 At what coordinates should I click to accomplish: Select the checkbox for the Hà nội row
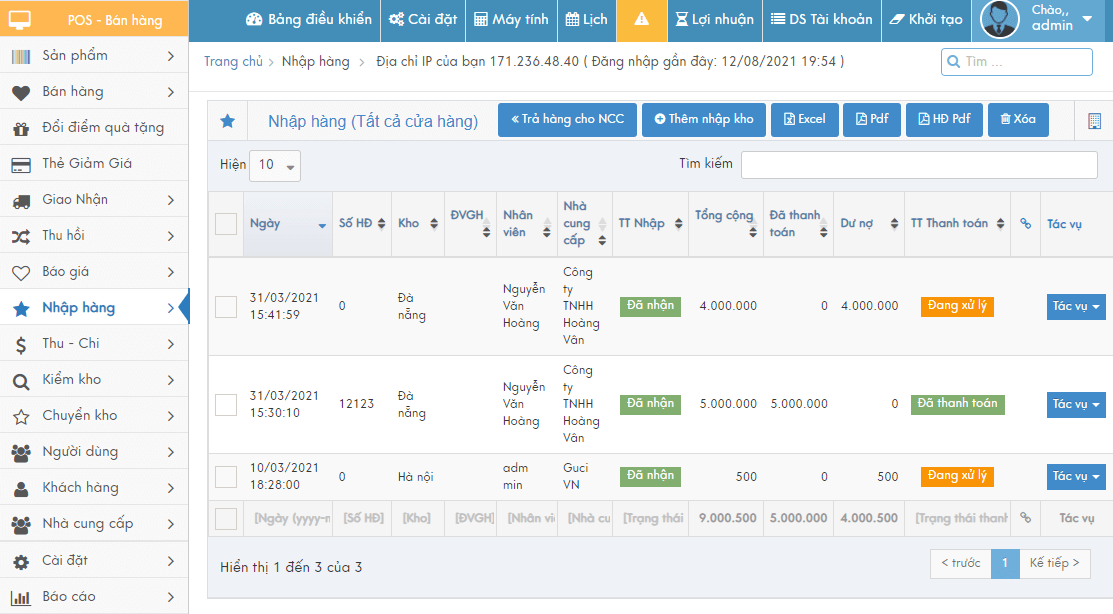[226, 476]
